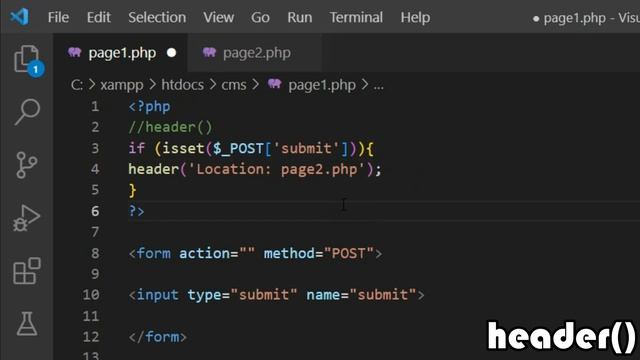
Task: Open the Extensions view icon
Action: [27, 271]
